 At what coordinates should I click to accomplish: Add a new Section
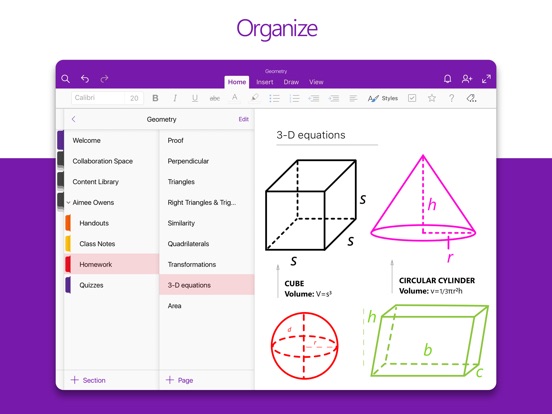click(88, 380)
